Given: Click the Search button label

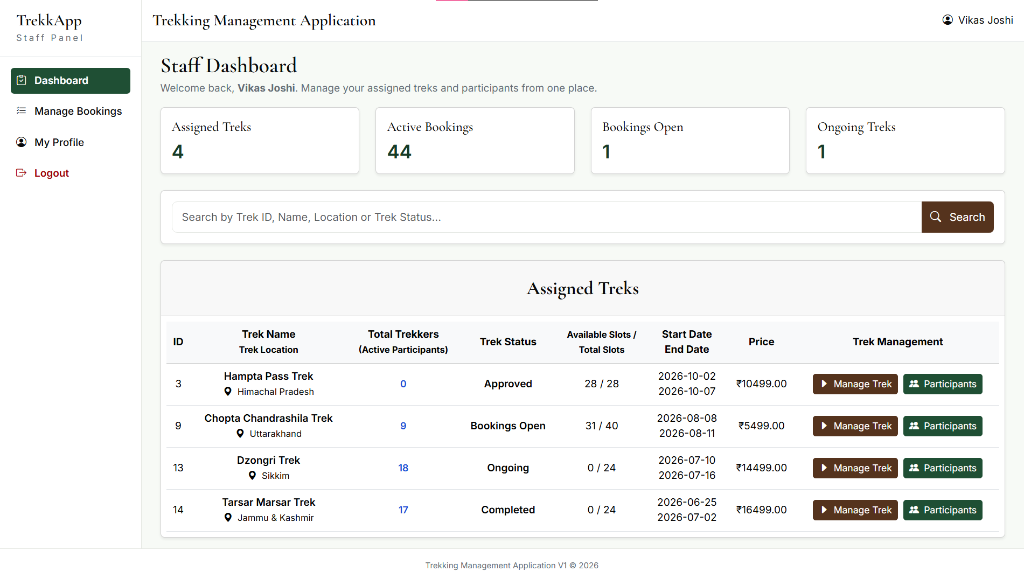Looking at the screenshot, I should [x=967, y=217].
